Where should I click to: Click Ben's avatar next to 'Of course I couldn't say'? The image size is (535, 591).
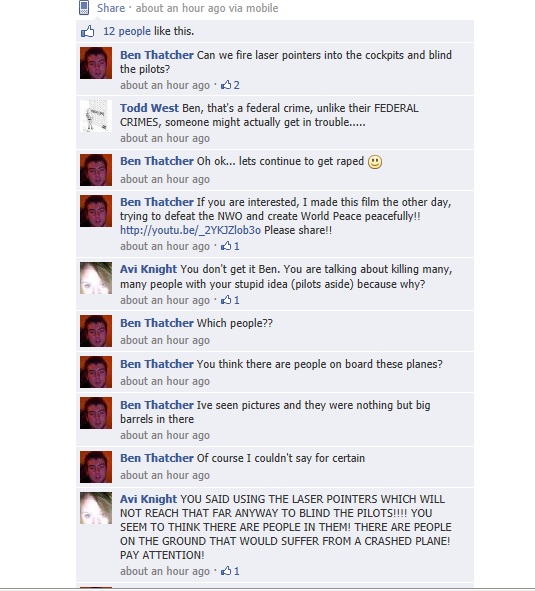[x=96, y=467]
